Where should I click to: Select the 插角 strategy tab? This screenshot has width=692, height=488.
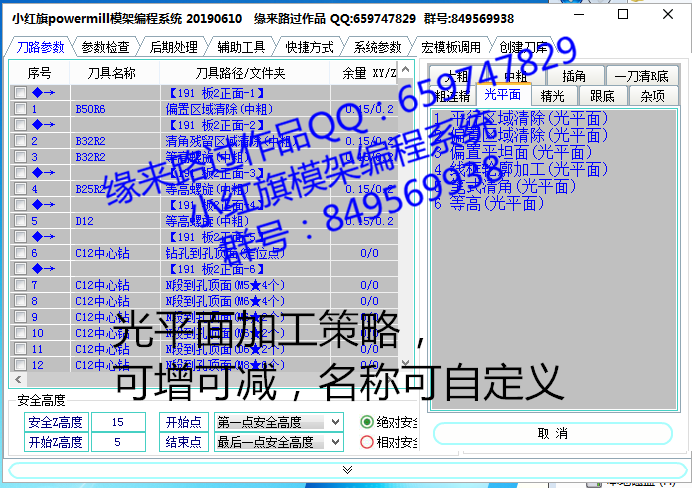[x=574, y=76]
